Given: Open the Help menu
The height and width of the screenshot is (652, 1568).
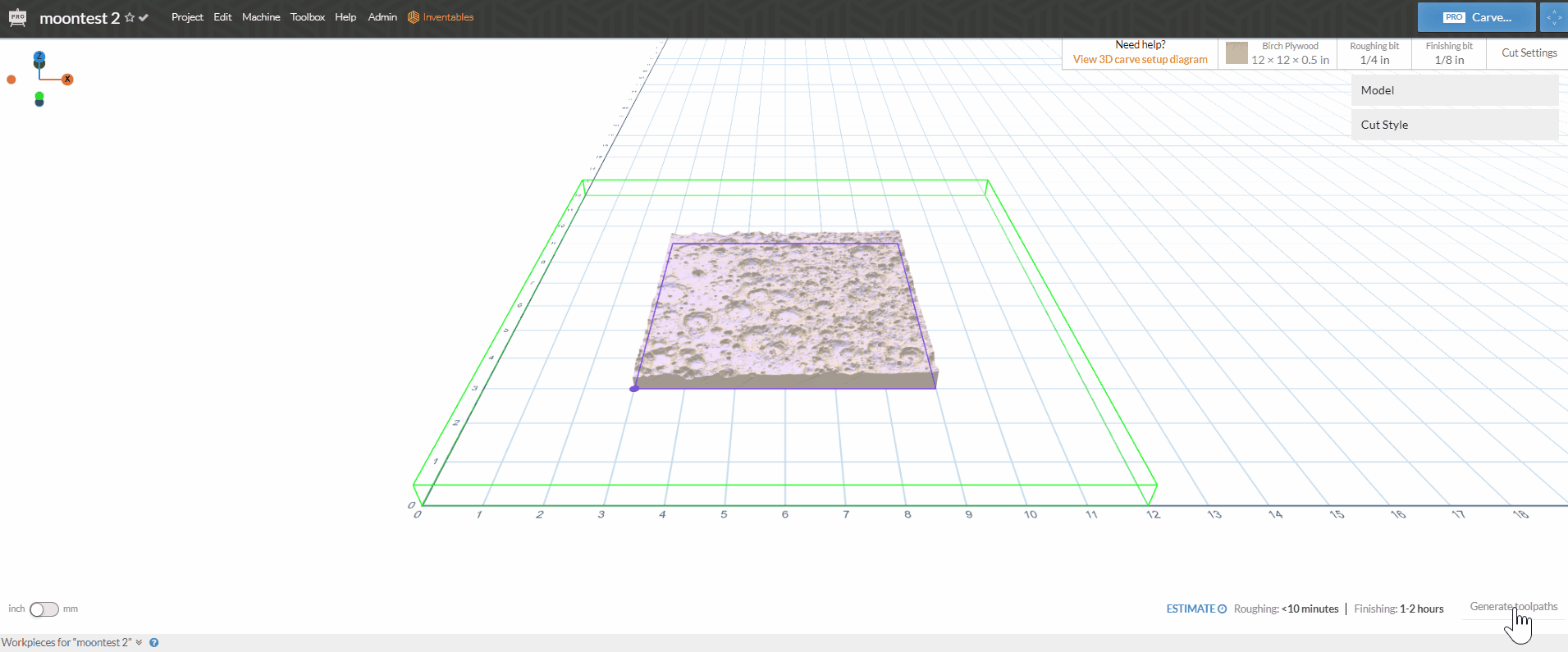Looking at the screenshot, I should click(345, 17).
